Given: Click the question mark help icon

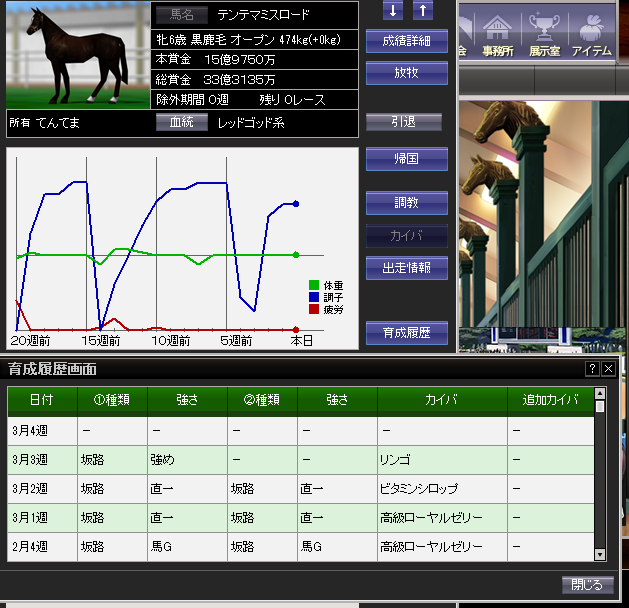Looking at the screenshot, I should tap(591, 369).
